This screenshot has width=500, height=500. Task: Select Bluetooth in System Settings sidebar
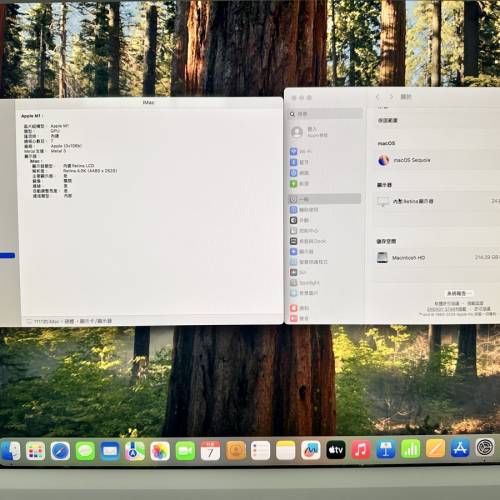click(x=325, y=162)
